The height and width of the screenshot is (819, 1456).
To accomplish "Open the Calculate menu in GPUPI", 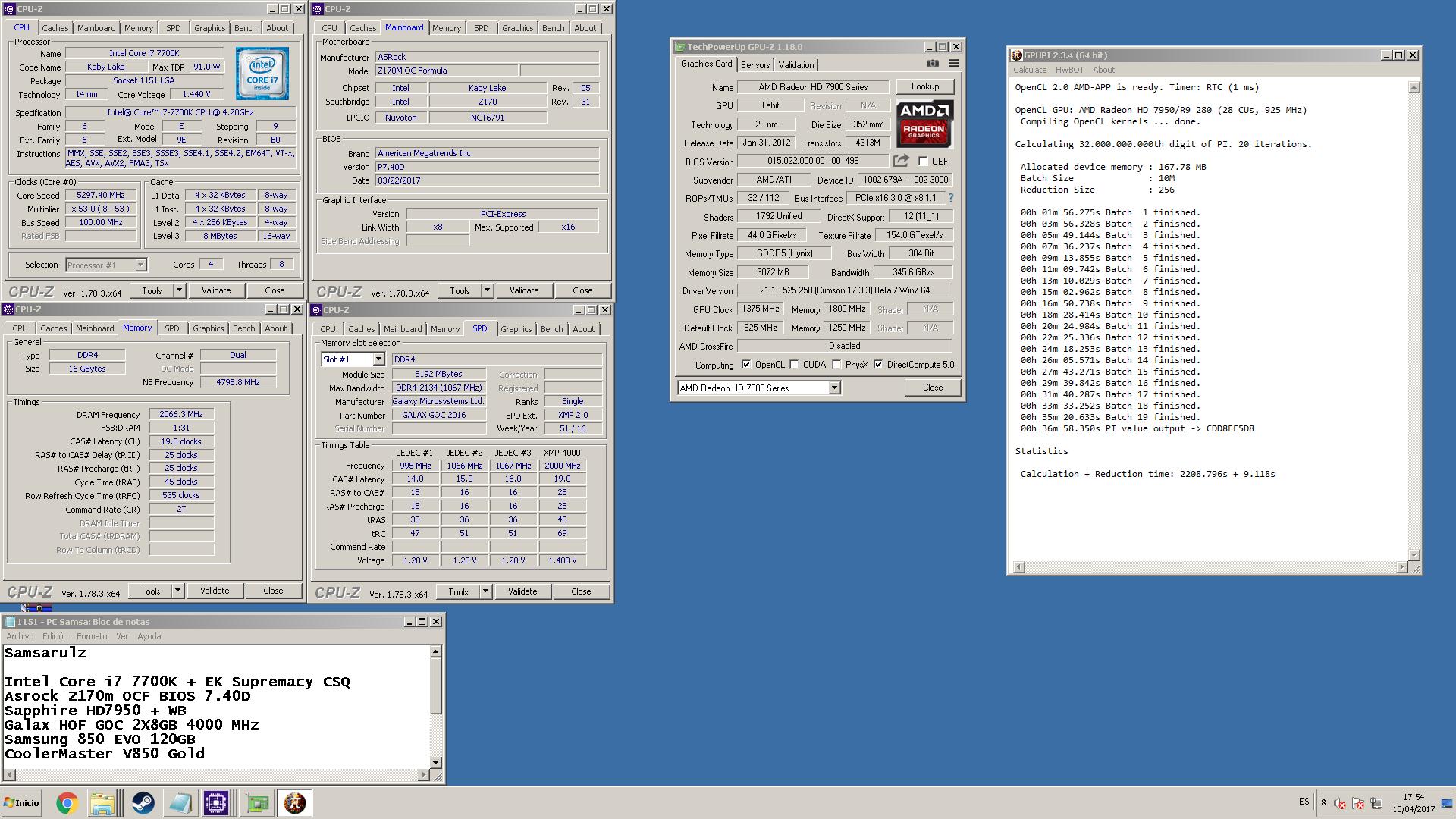I will pyautogui.click(x=1030, y=70).
